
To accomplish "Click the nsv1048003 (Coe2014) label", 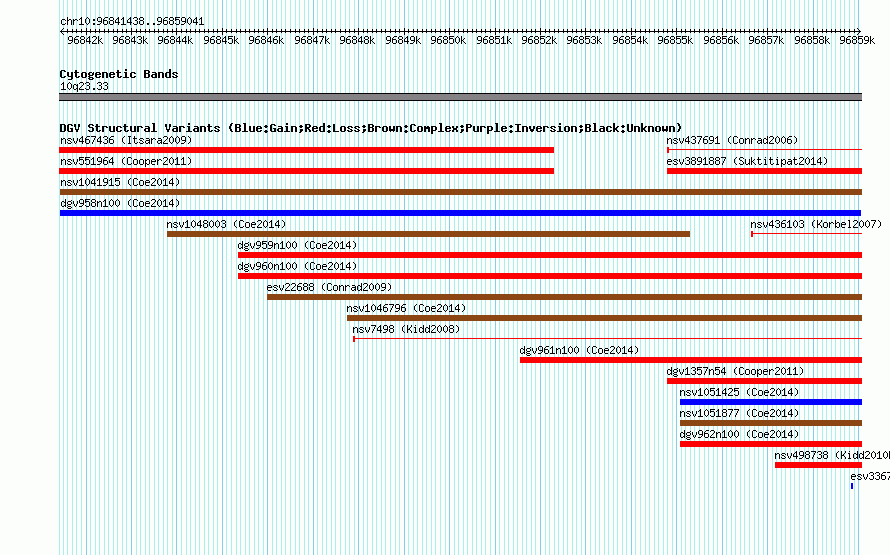I will (226, 224).
